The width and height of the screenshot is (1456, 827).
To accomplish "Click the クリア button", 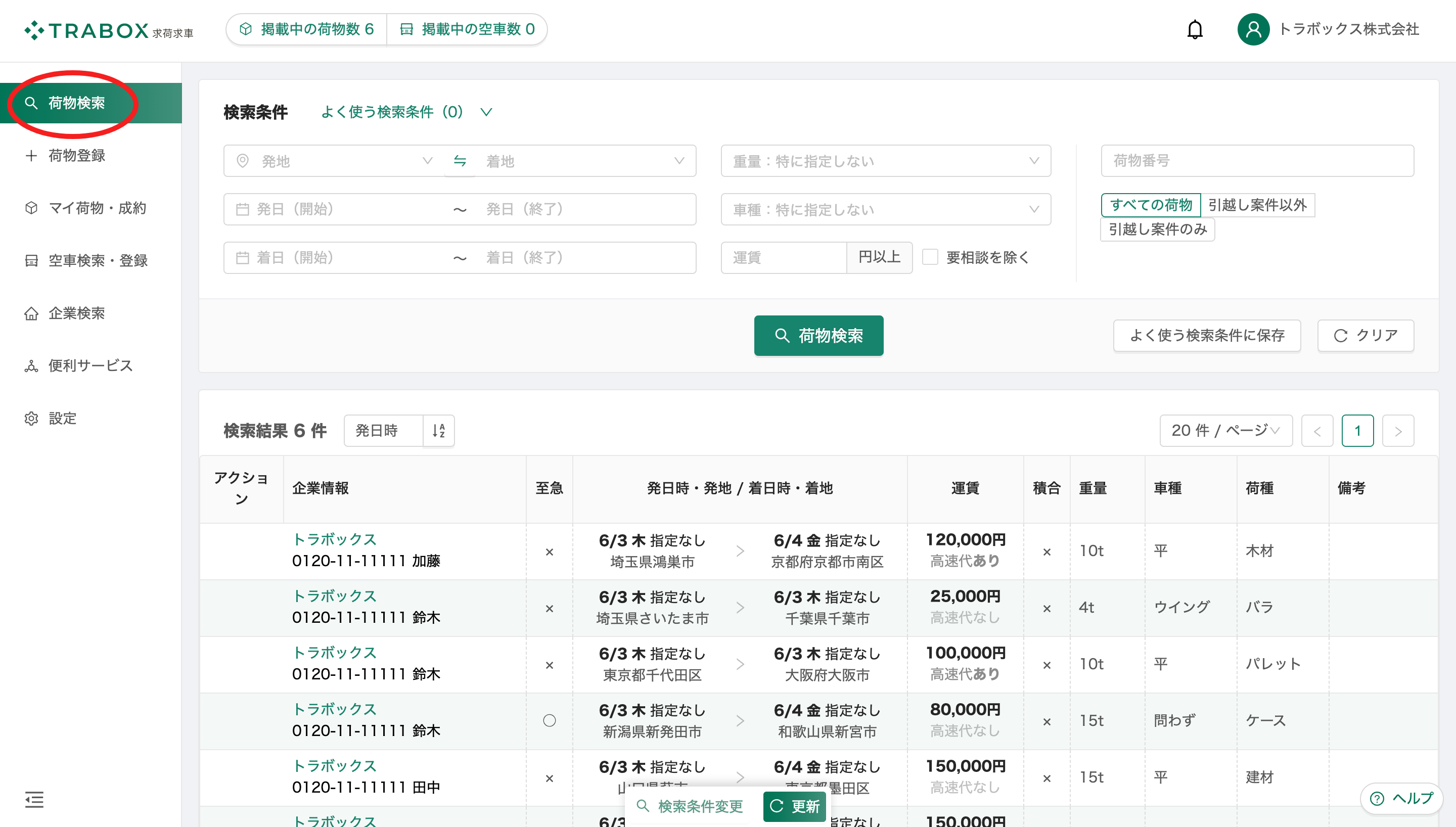I will point(1365,336).
